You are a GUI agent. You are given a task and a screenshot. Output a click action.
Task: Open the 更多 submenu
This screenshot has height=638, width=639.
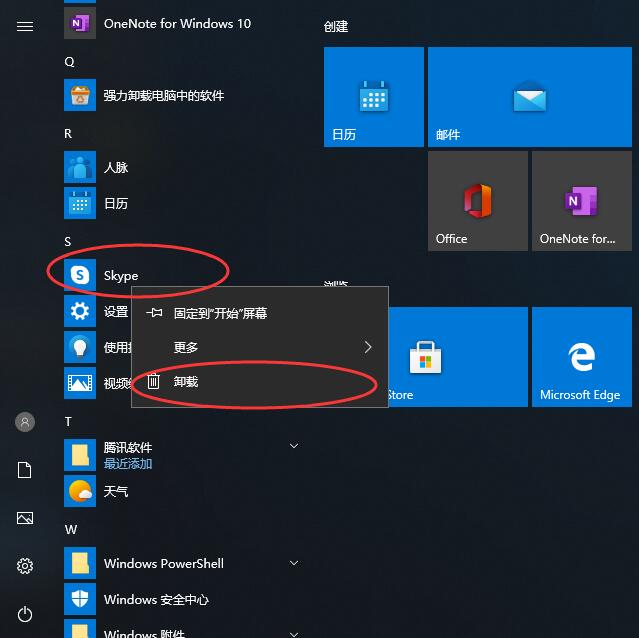click(x=260, y=347)
